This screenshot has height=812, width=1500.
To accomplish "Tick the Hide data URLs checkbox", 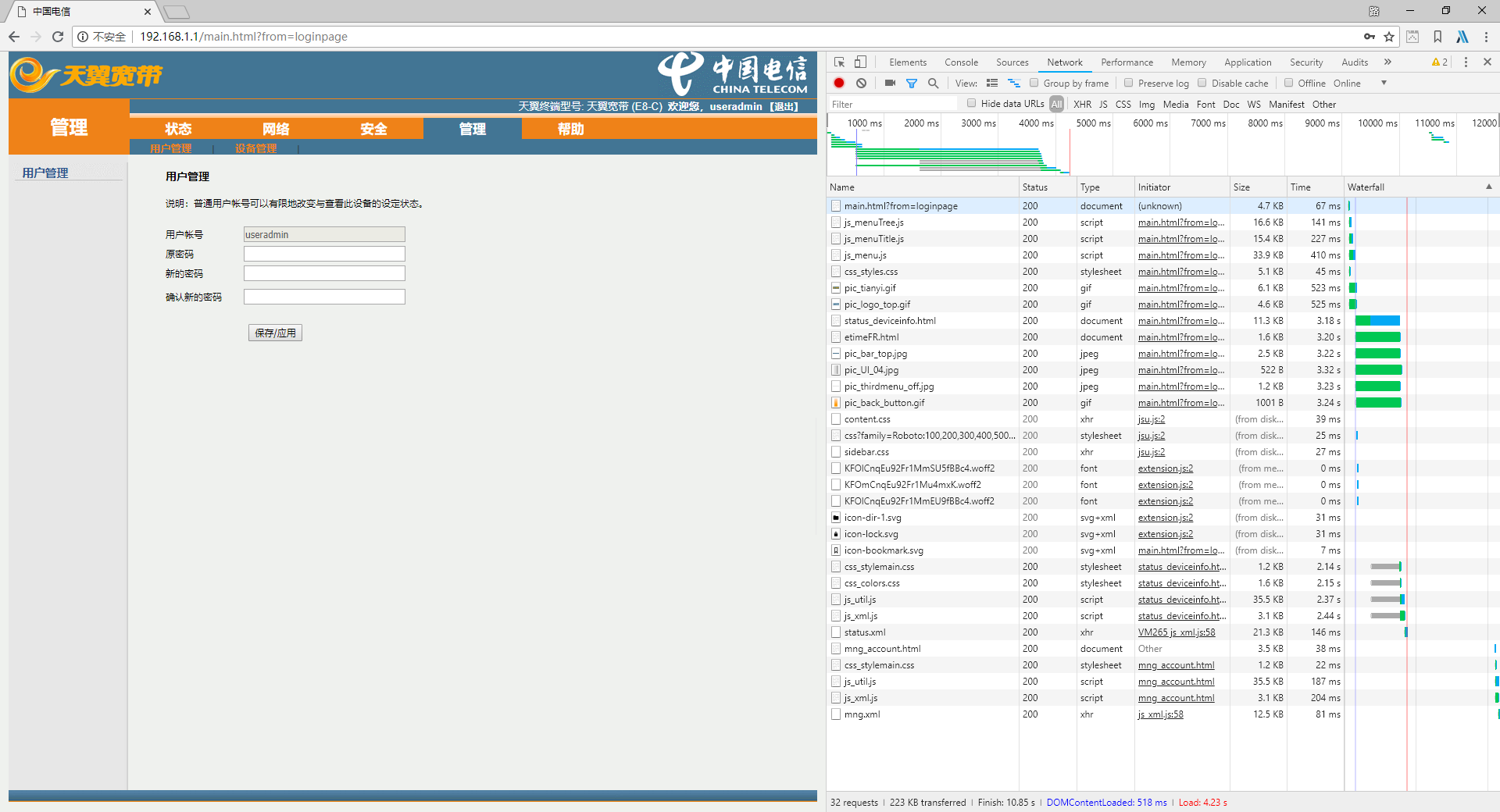I will pyautogui.click(x=972, y=103).
